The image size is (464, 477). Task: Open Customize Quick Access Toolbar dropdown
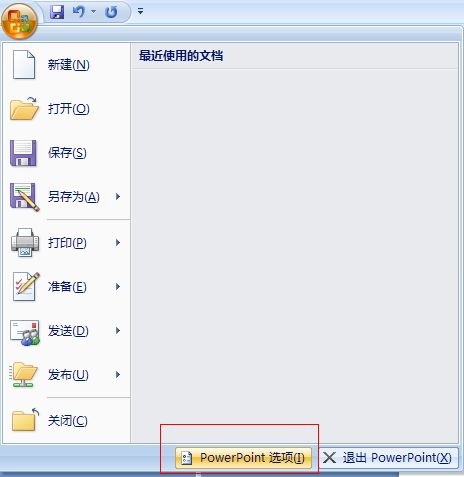coord(140,11)
